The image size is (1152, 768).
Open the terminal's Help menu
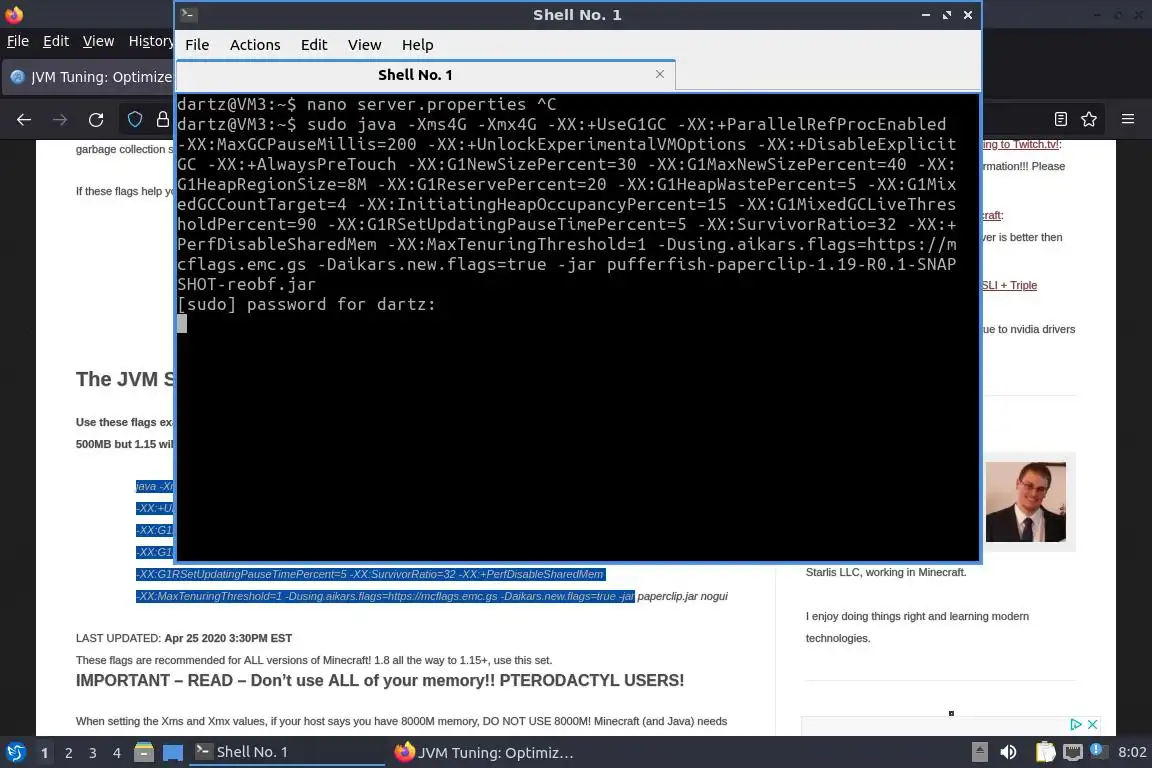click(417, 45)
